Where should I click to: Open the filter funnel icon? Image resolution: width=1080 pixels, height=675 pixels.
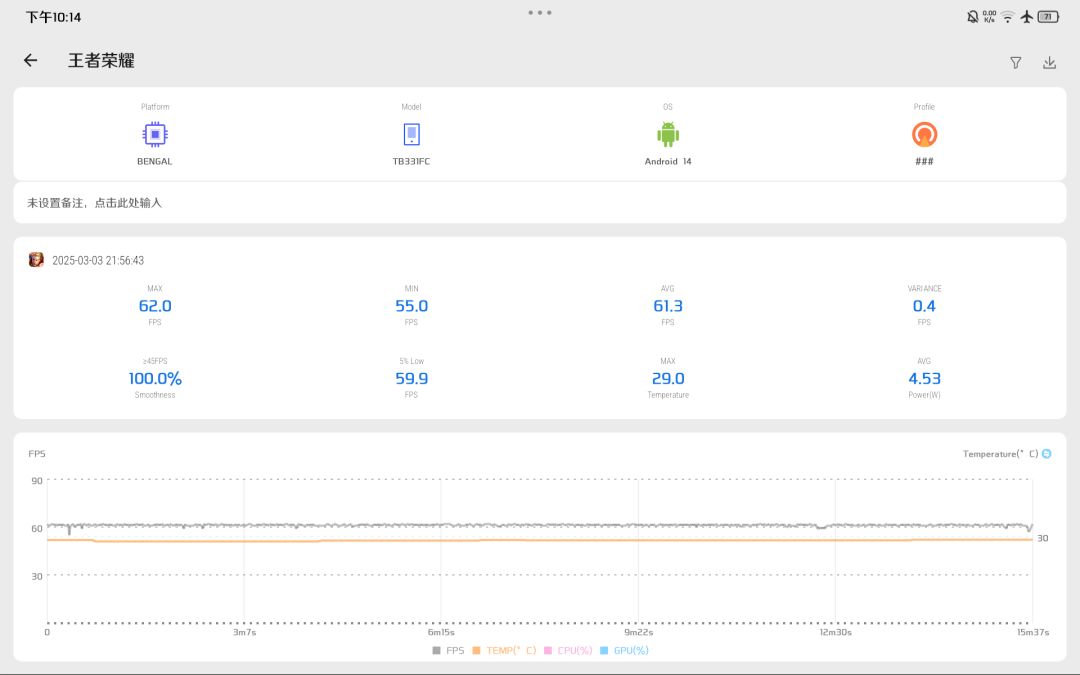(x=1015, y=63)
